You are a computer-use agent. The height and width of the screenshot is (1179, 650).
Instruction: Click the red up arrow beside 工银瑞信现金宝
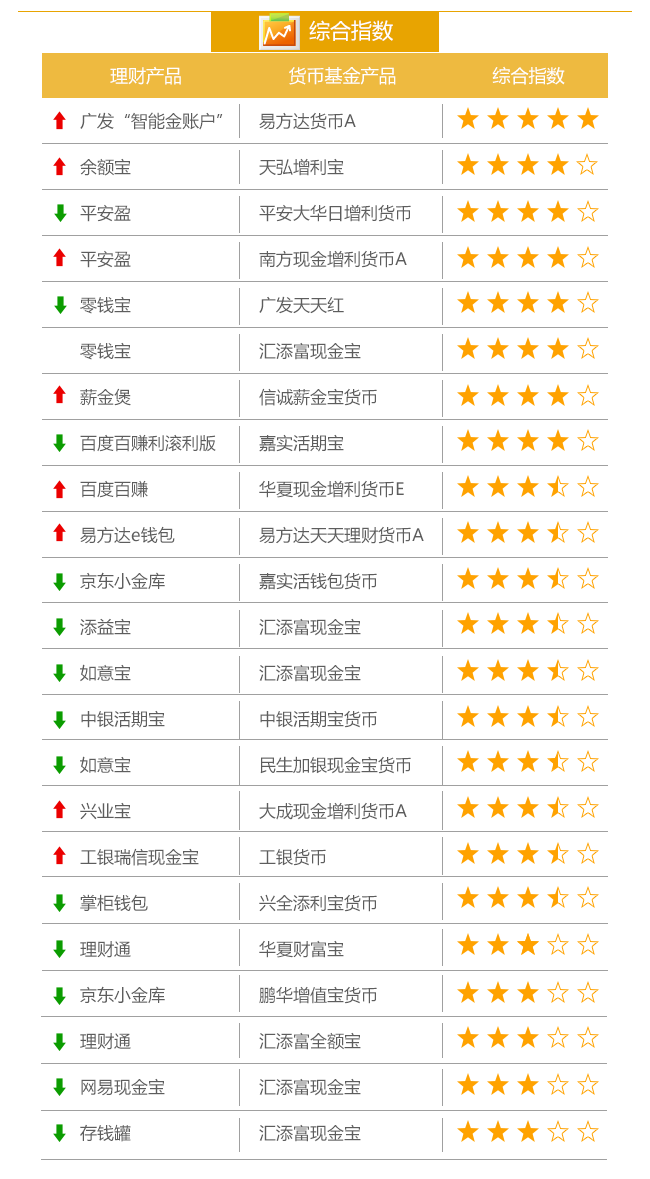pos(60,855)
